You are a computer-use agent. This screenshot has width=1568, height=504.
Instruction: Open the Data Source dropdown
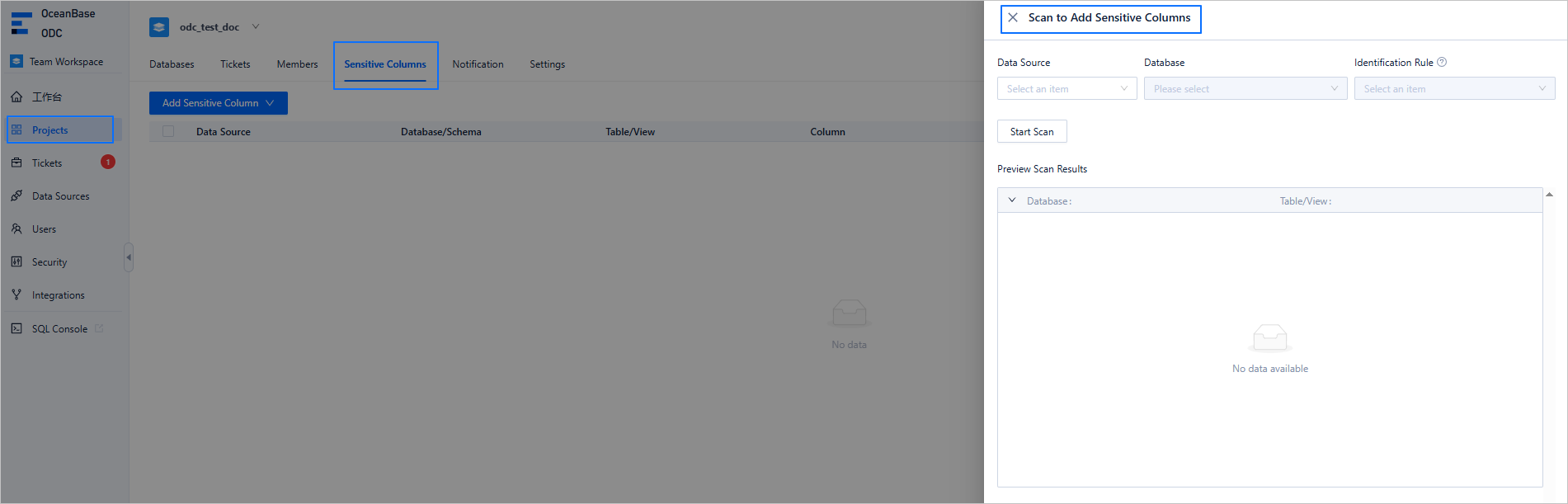1067,89
